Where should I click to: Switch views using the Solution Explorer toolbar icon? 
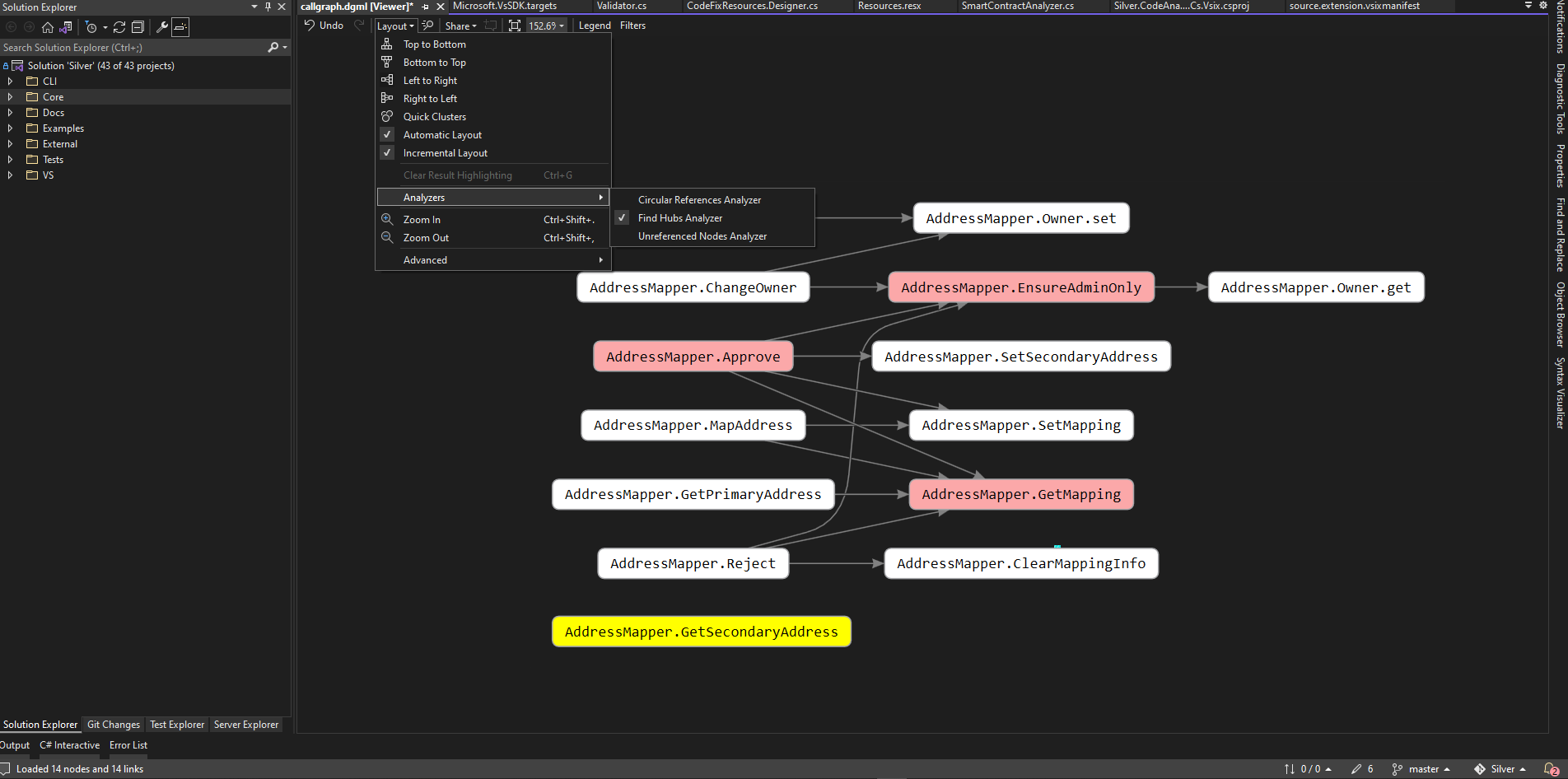point(66,27)
